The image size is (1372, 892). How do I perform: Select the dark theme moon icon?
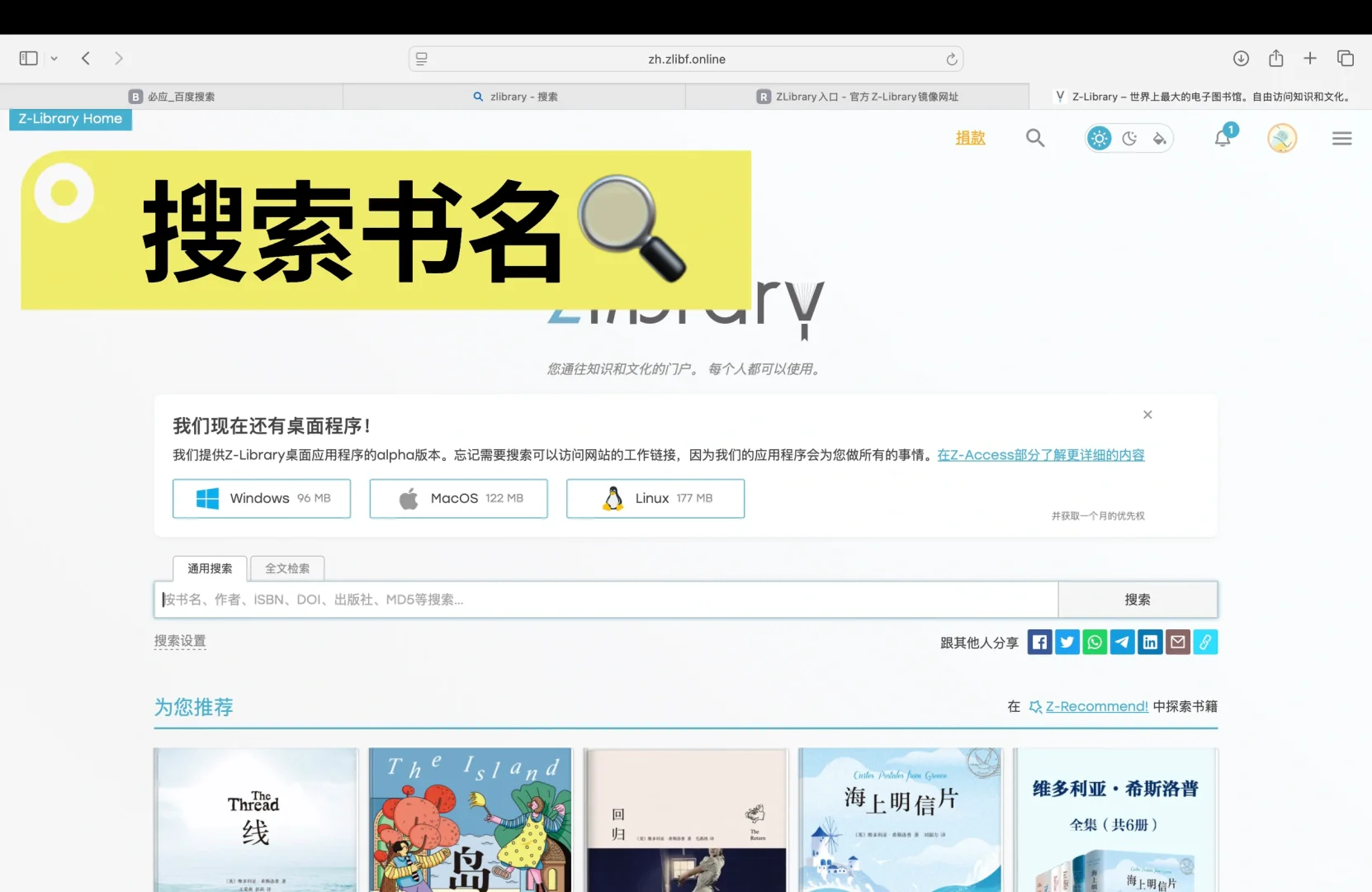tap(1129, 138)
